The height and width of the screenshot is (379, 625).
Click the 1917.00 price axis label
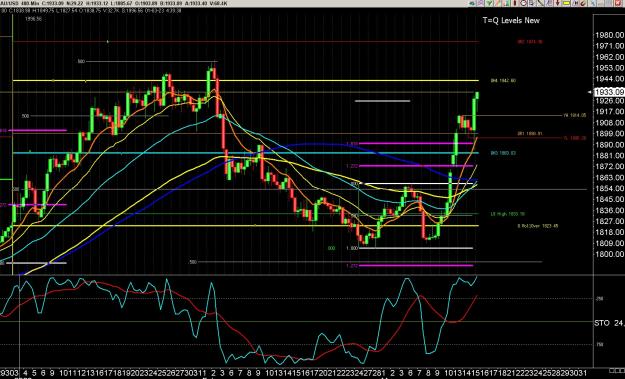pyautogui.click(x=609, y=112)
